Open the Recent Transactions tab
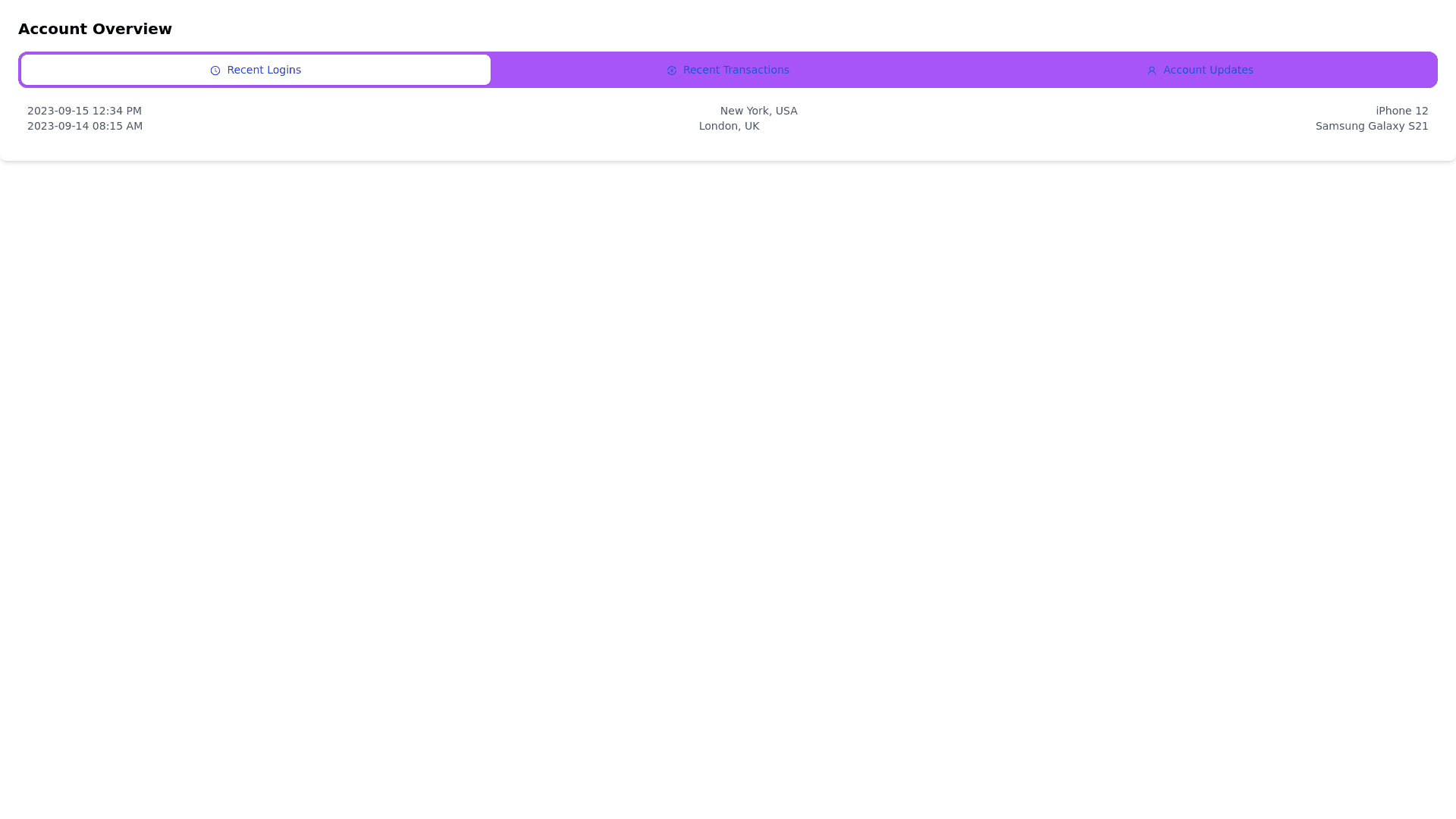The image size is (1456, 819). [728, 70]
